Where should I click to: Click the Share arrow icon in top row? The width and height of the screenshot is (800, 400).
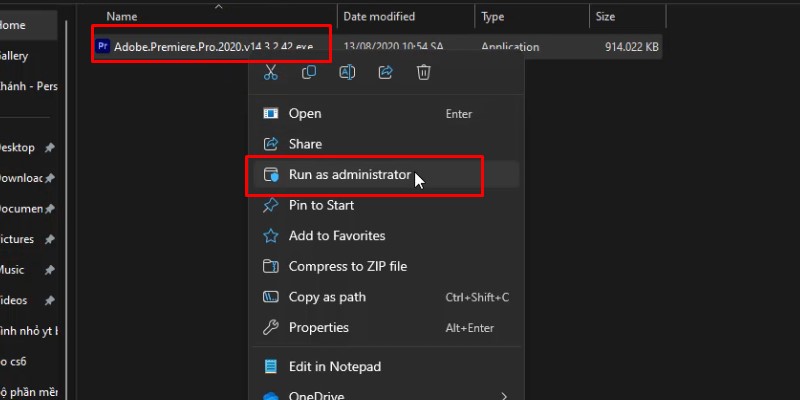[x=385, y=72]
